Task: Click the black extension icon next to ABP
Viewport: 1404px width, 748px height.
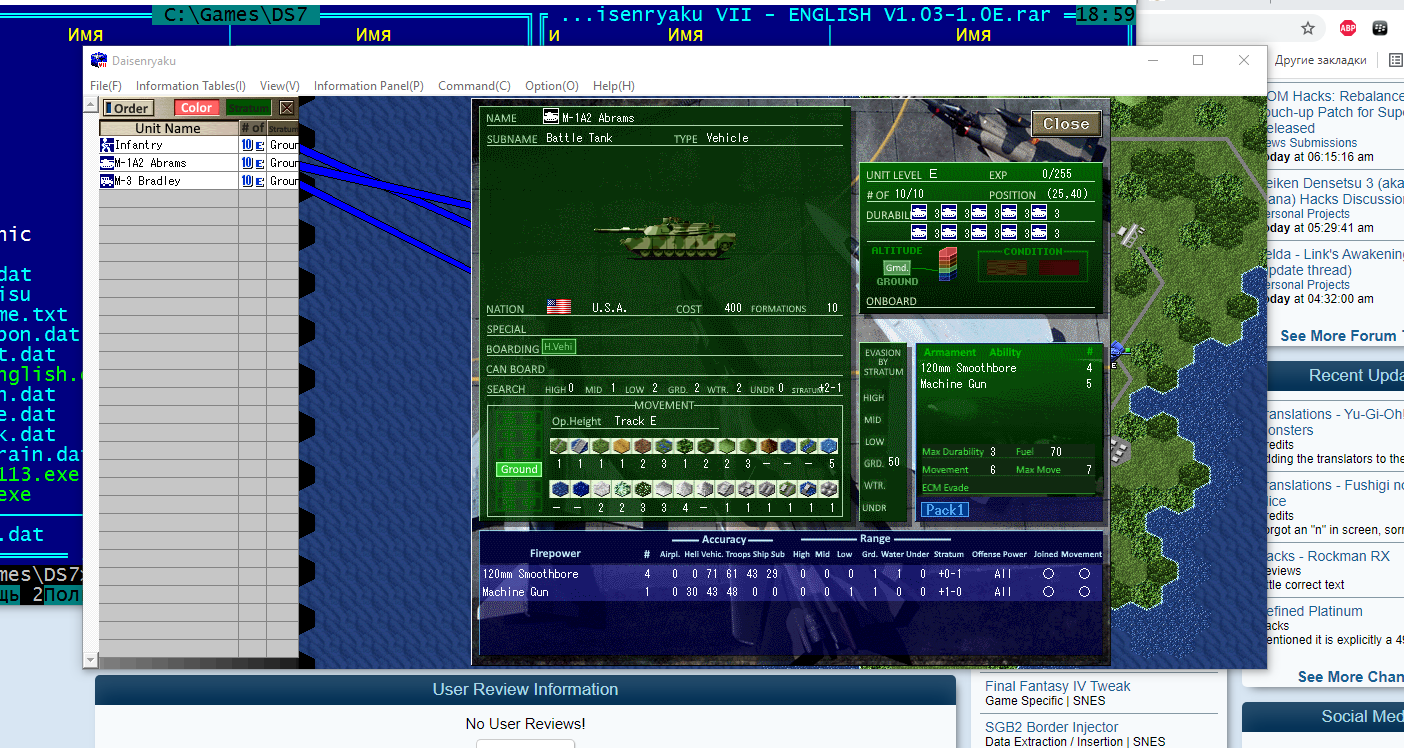Action: [1380, 28]
